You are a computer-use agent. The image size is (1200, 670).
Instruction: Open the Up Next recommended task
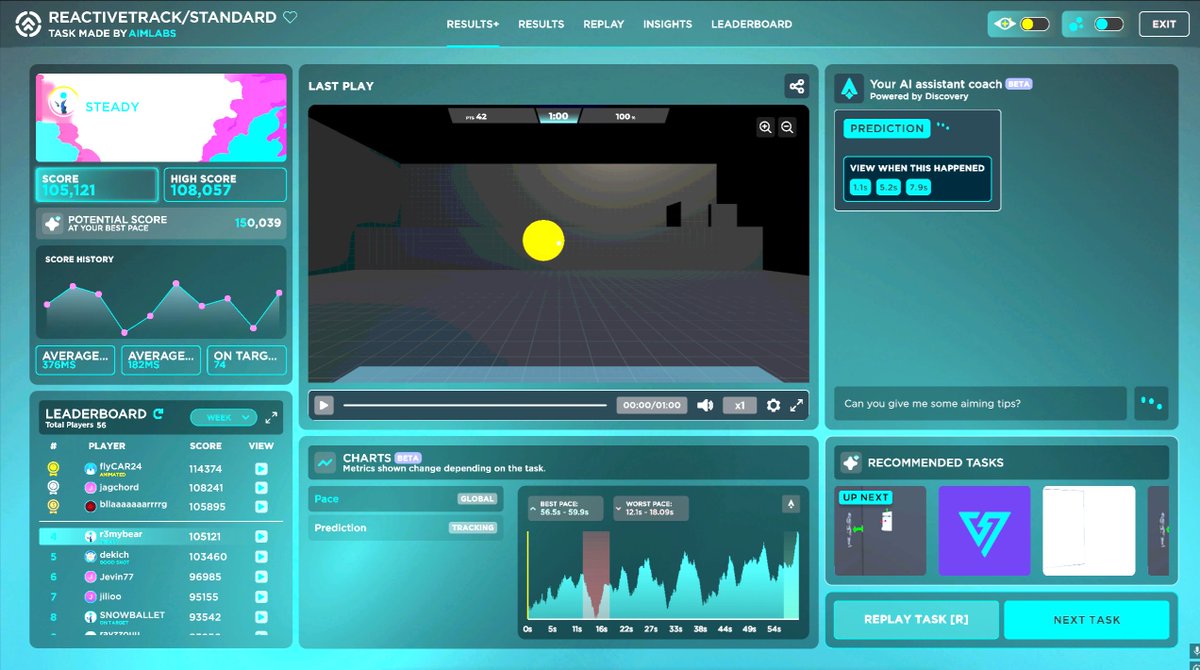[880, 531]
